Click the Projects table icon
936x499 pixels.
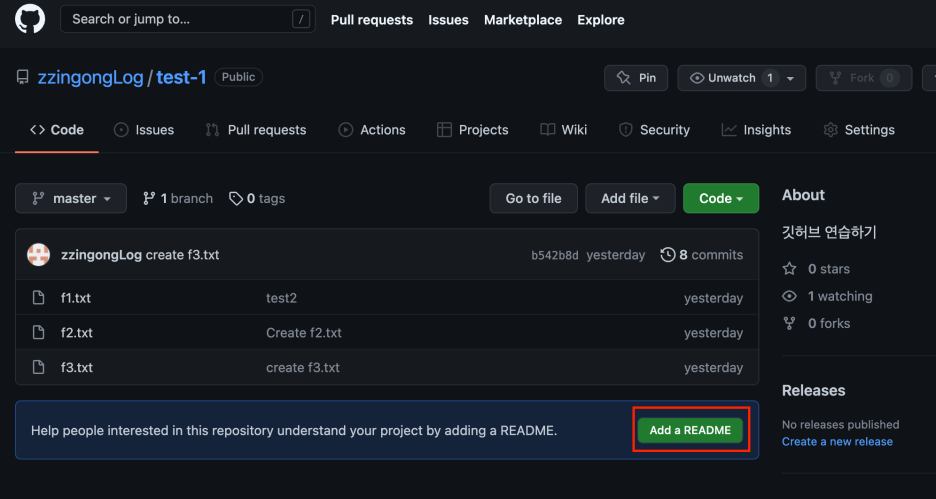(444, 130)
